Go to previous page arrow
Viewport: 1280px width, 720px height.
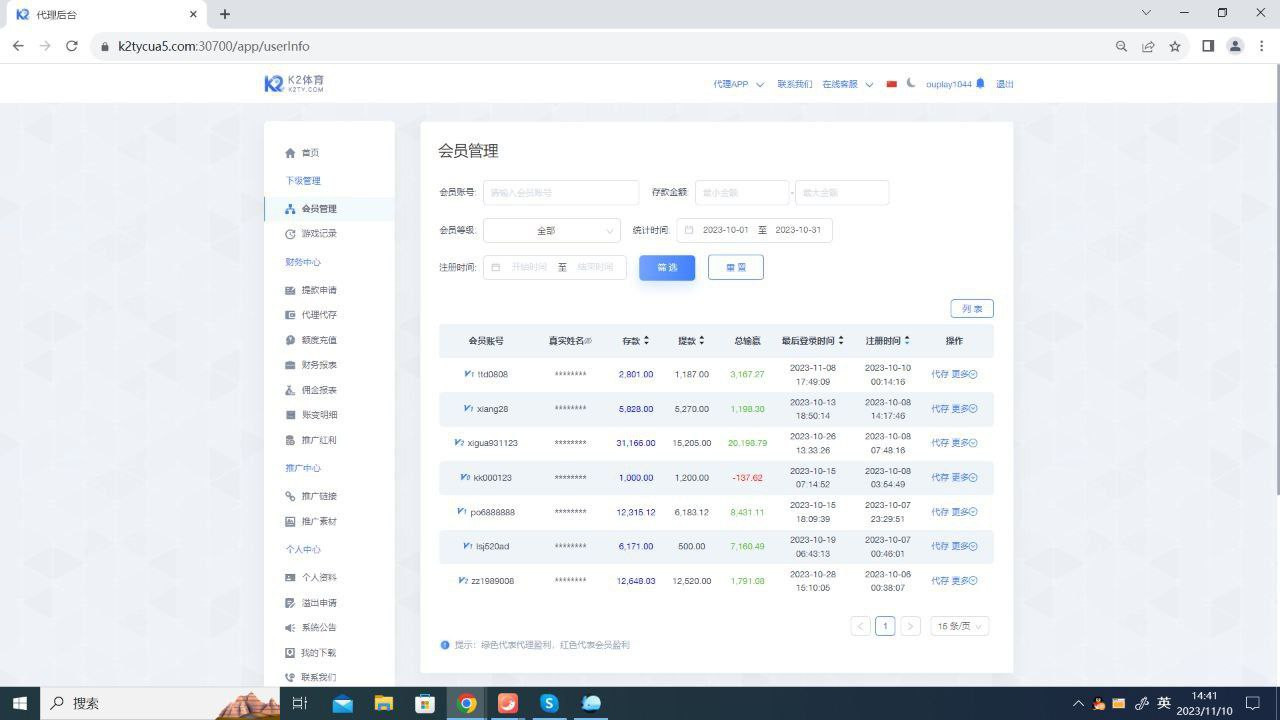860,626
